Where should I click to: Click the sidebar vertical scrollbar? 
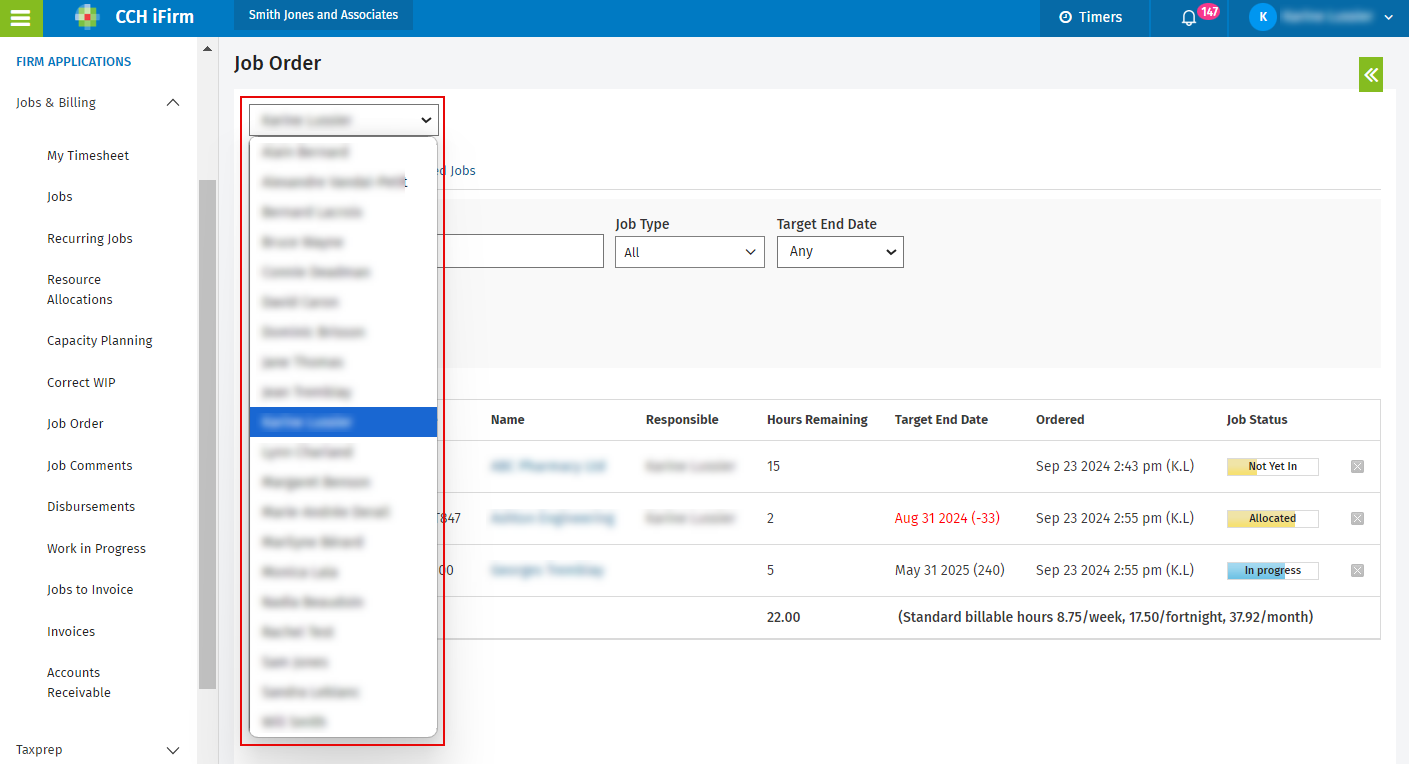click(x=207, y=434)
